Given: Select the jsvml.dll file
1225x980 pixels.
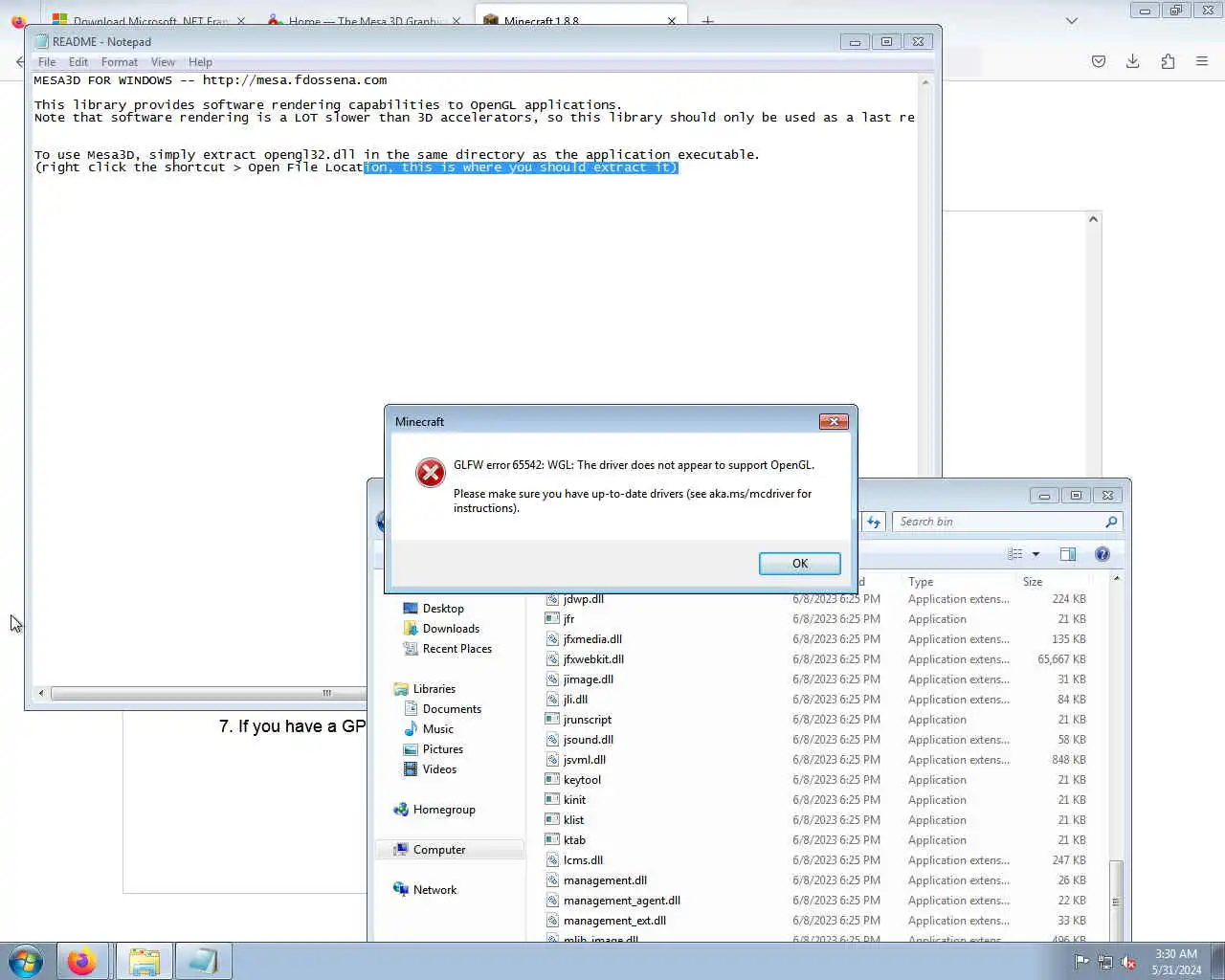Looking at the screenshot, I should (585, 760).
